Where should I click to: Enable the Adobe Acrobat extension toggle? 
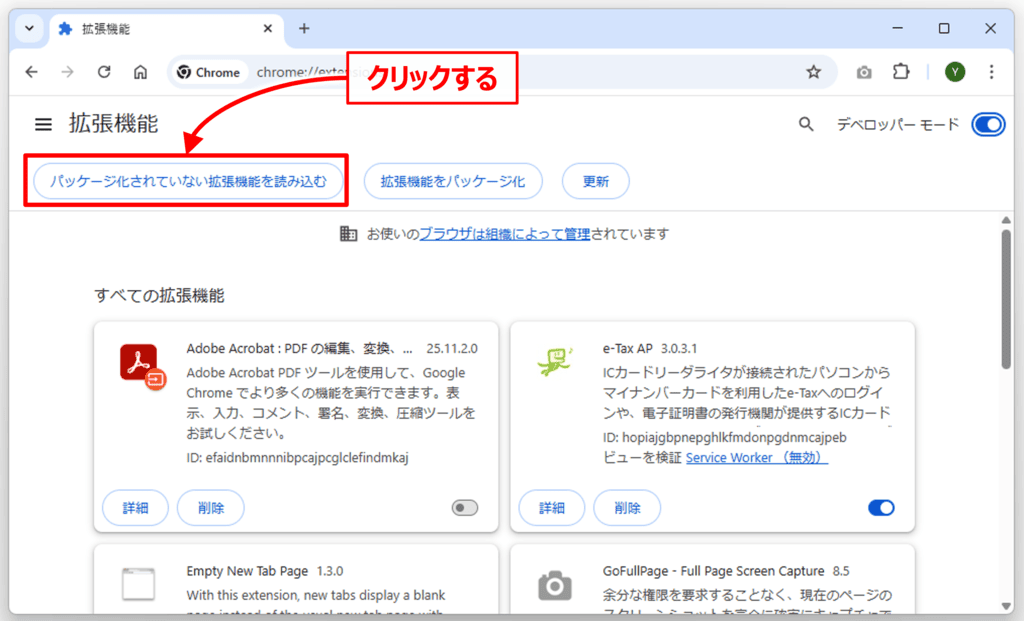463,508
